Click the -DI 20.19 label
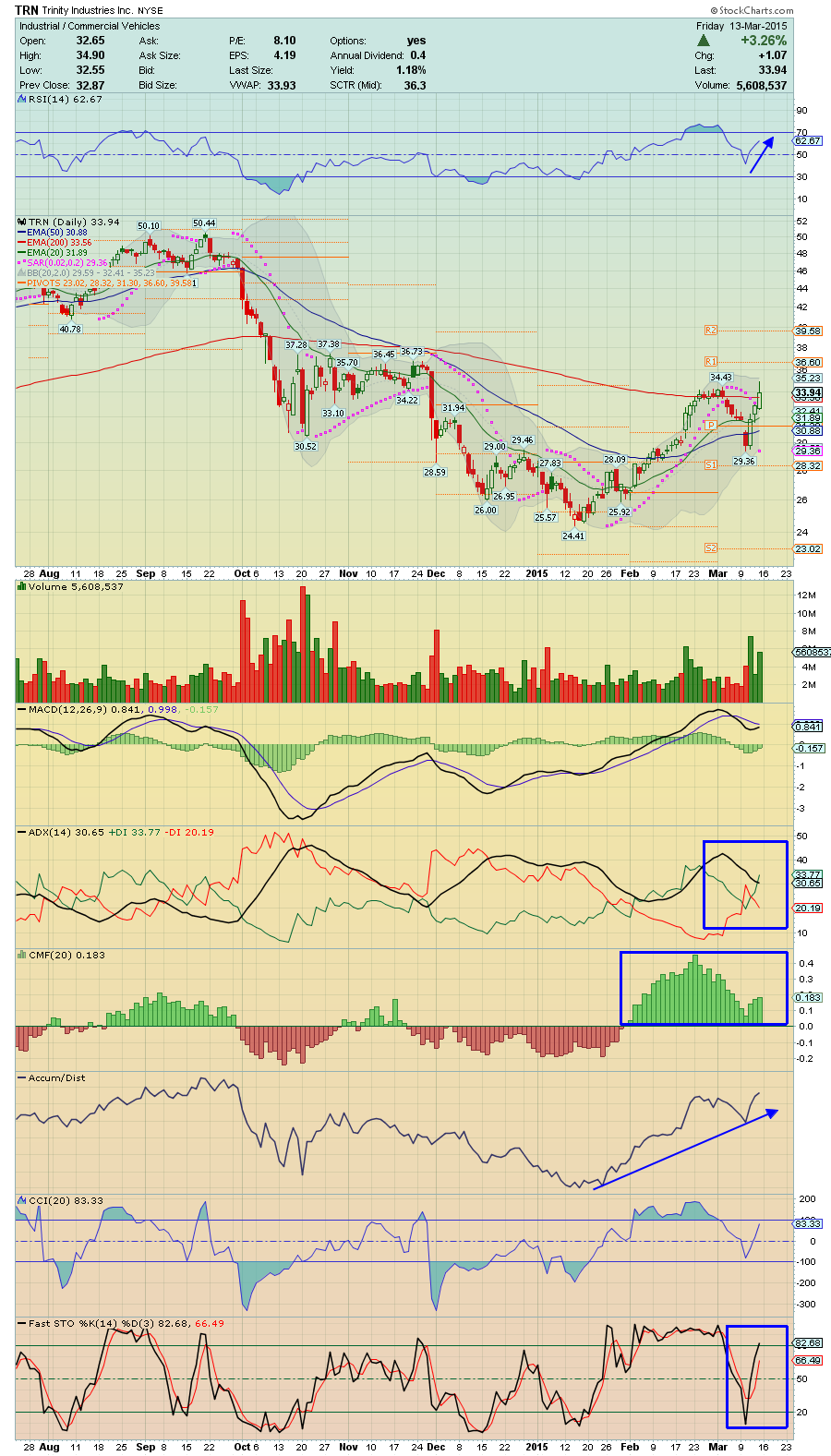The image size is (831, 1456). (188, 832)
